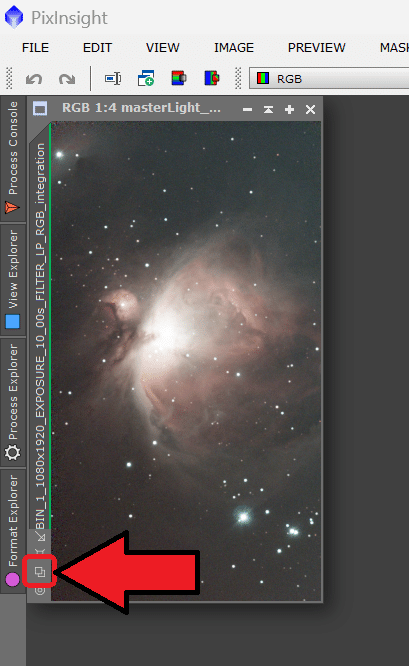Open the PREVIEW menu

point(316,48)
